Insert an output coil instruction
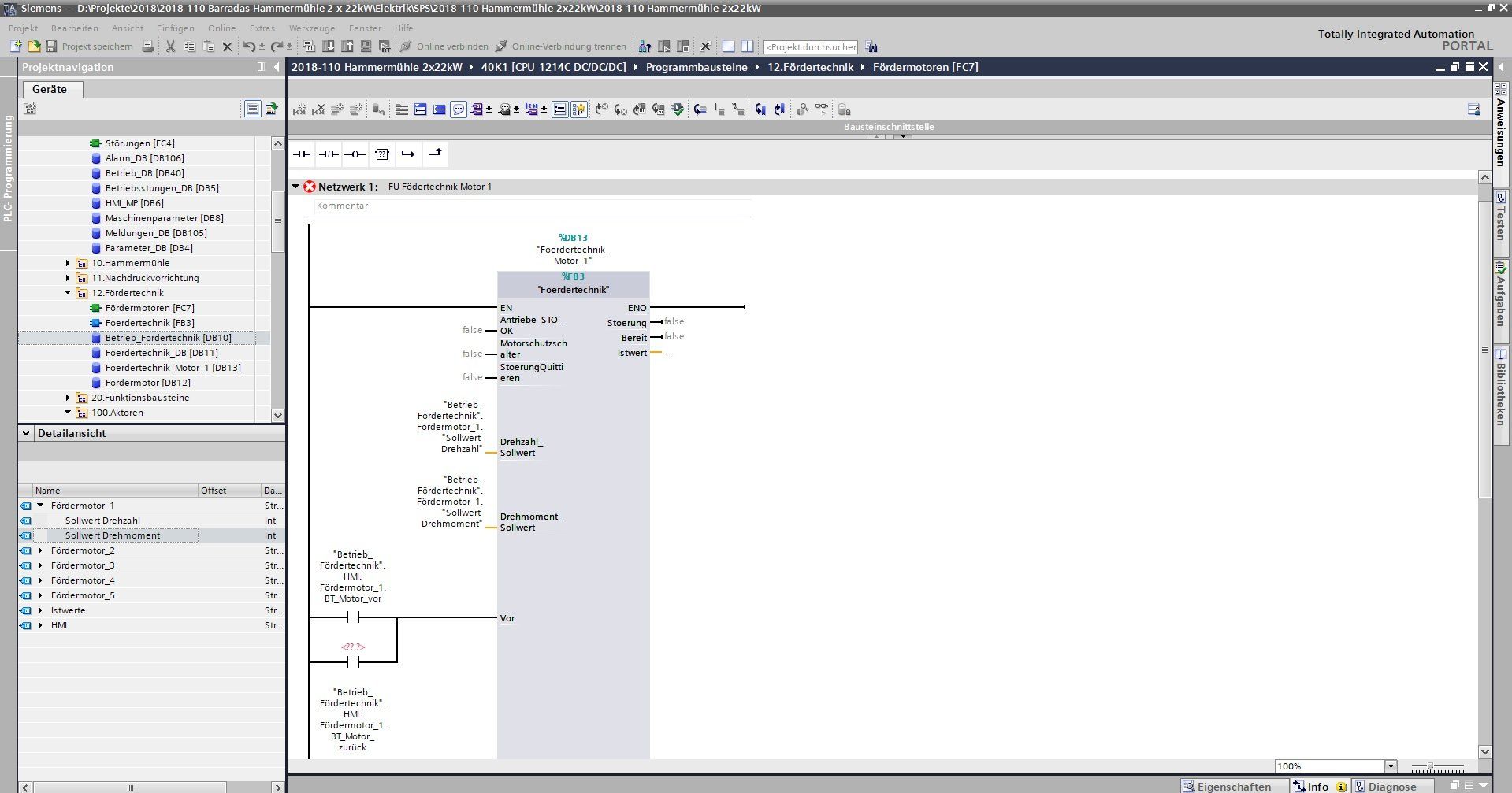Viewport: 1512px width, 793px height. (x=355, y=154)
